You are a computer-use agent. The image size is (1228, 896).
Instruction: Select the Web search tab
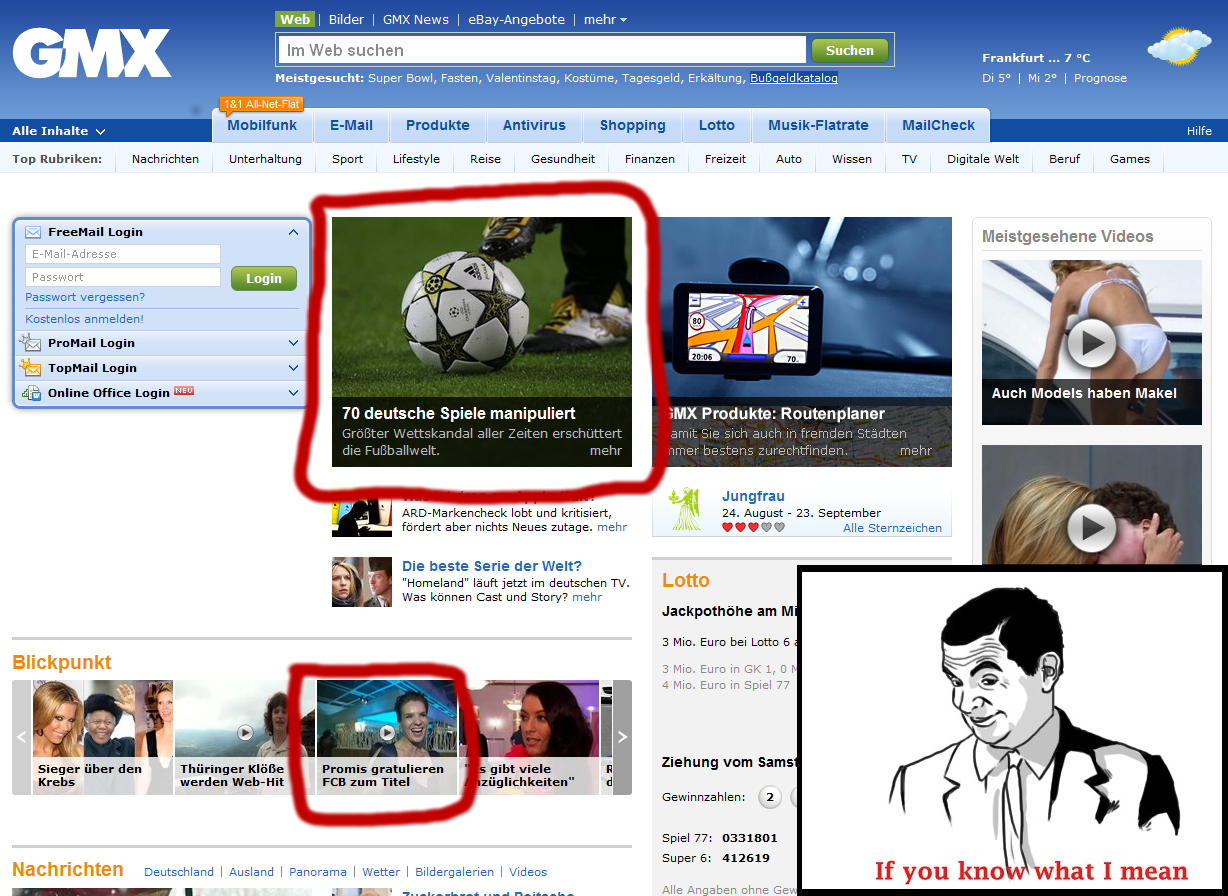(x=295, y=19)
